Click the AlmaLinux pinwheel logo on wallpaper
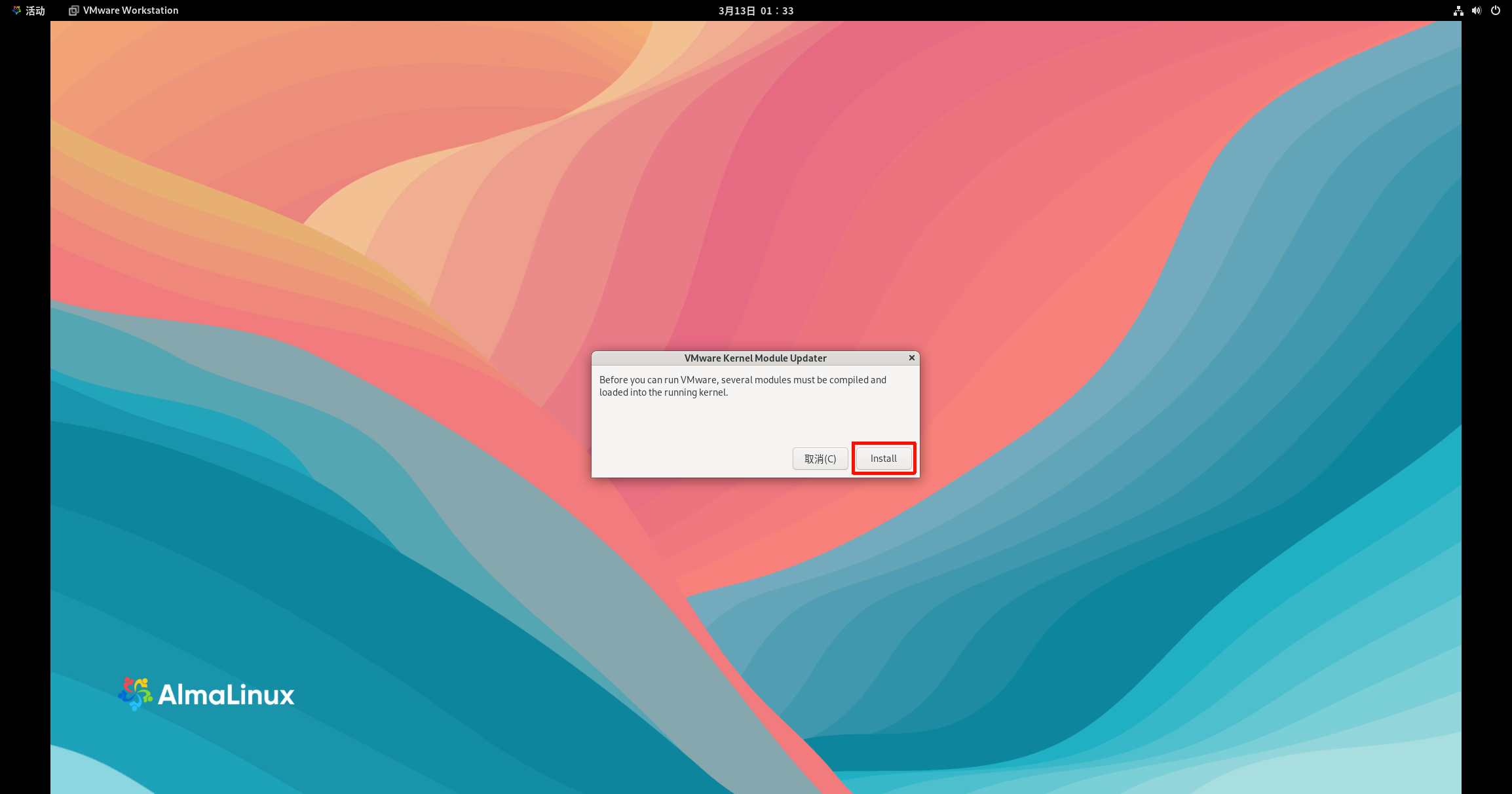 click(x=135, y=694)
